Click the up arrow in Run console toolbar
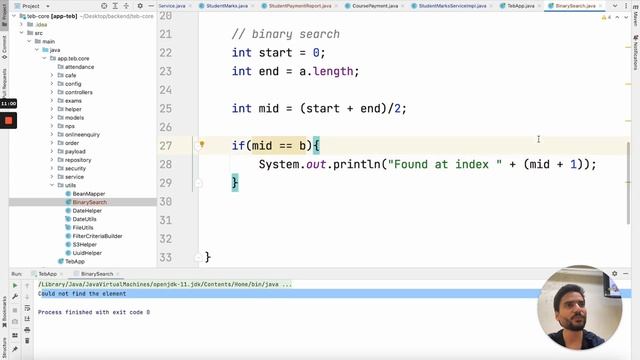Screen dimensions: 640x360 (27, 286)
